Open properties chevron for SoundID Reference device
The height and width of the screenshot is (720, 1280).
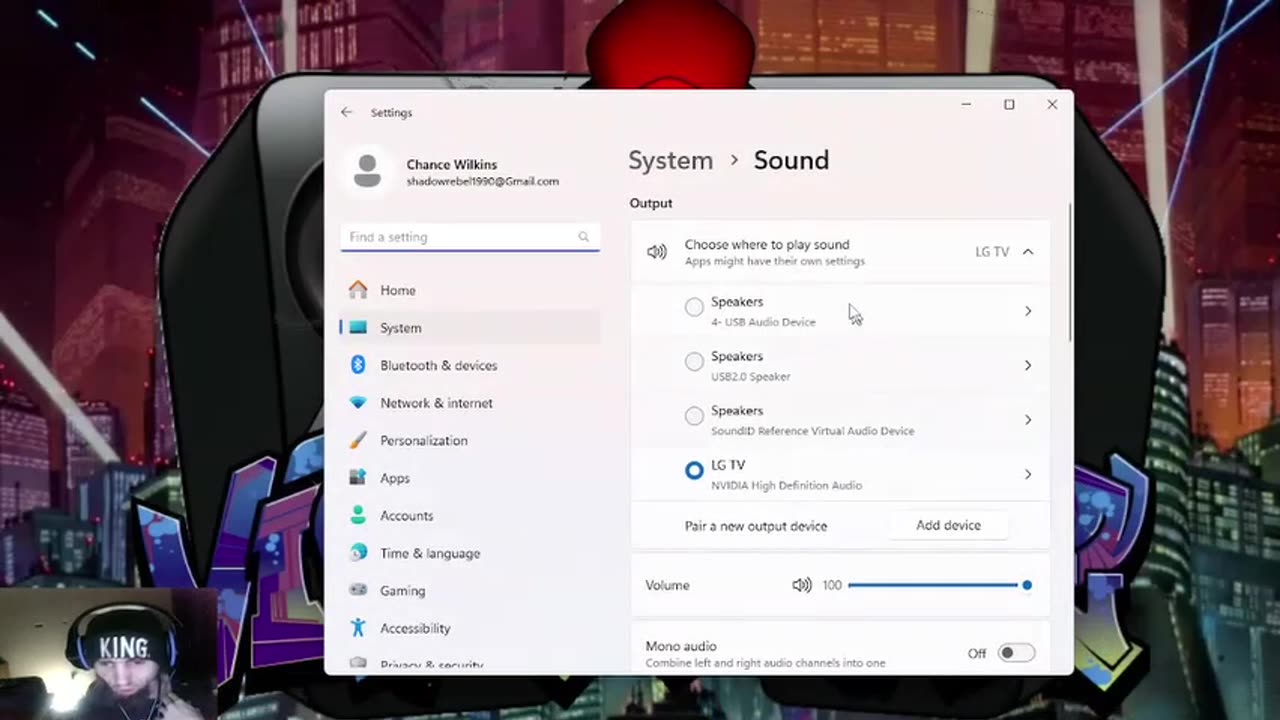click(x=1028, y=420)
